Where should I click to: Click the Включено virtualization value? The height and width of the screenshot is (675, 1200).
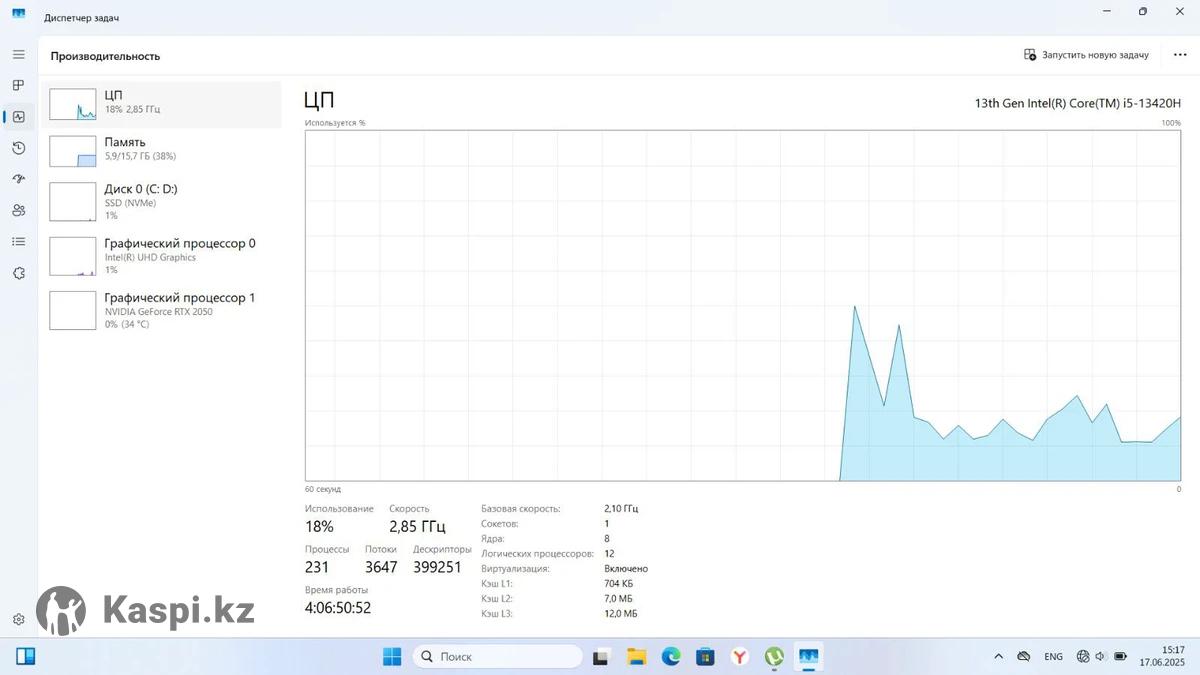[x=626, y=568]
